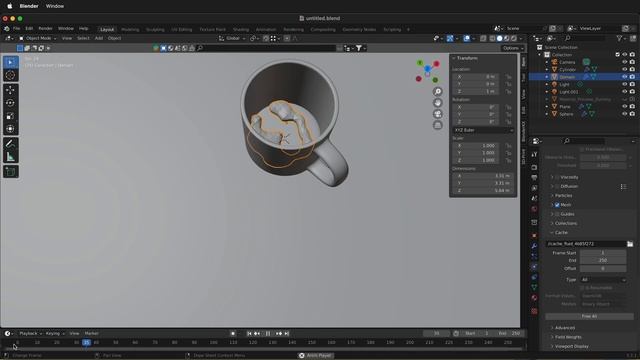Toggle camera view icon in viewport

[438, 114]
